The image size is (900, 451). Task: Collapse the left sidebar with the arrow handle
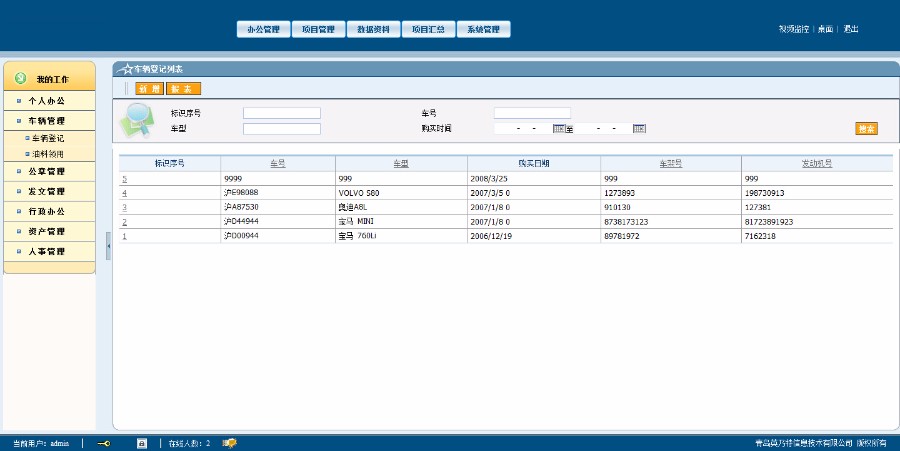point(108,246)
